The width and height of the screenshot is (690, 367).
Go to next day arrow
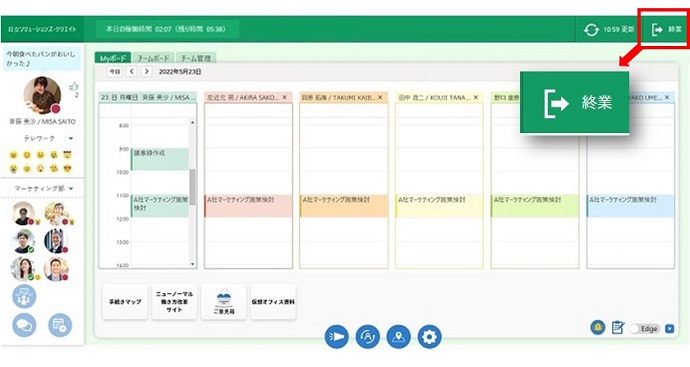point(147,71)
